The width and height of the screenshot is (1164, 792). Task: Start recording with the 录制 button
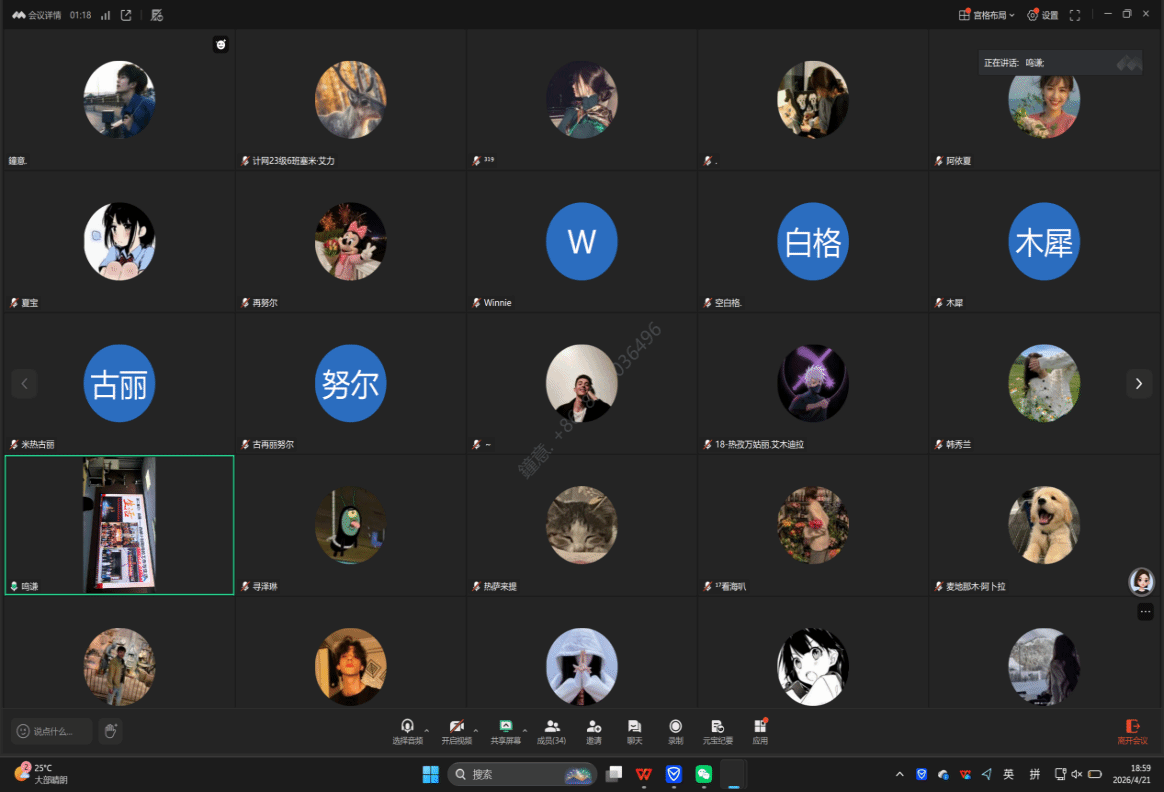point(676,731)
